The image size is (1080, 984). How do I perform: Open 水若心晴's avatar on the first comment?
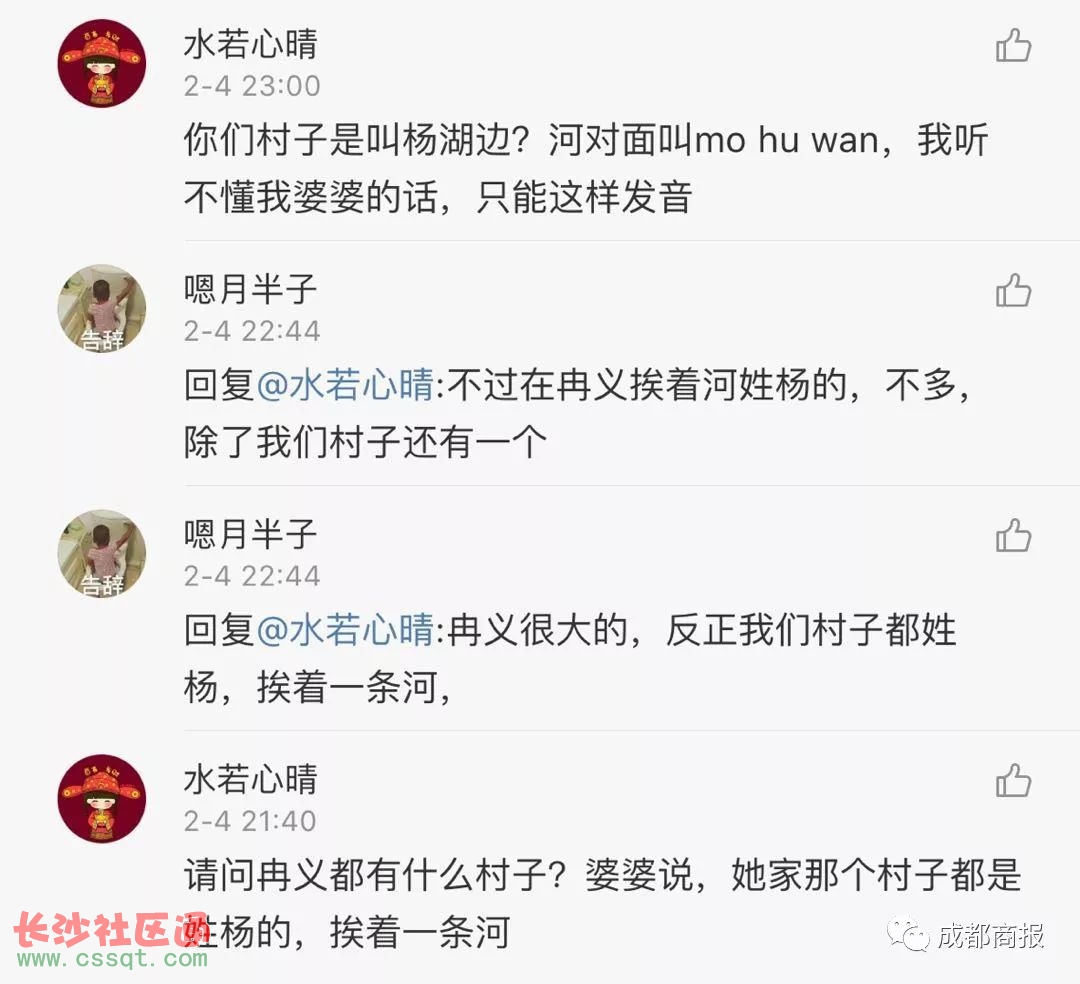coord(102,63)
